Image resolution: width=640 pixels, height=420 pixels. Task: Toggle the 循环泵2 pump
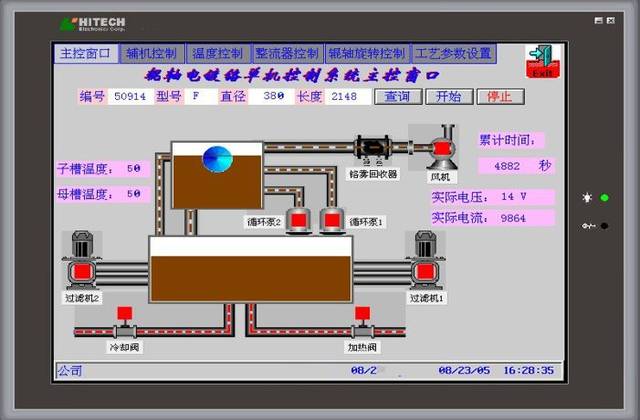tap(298, 220)
